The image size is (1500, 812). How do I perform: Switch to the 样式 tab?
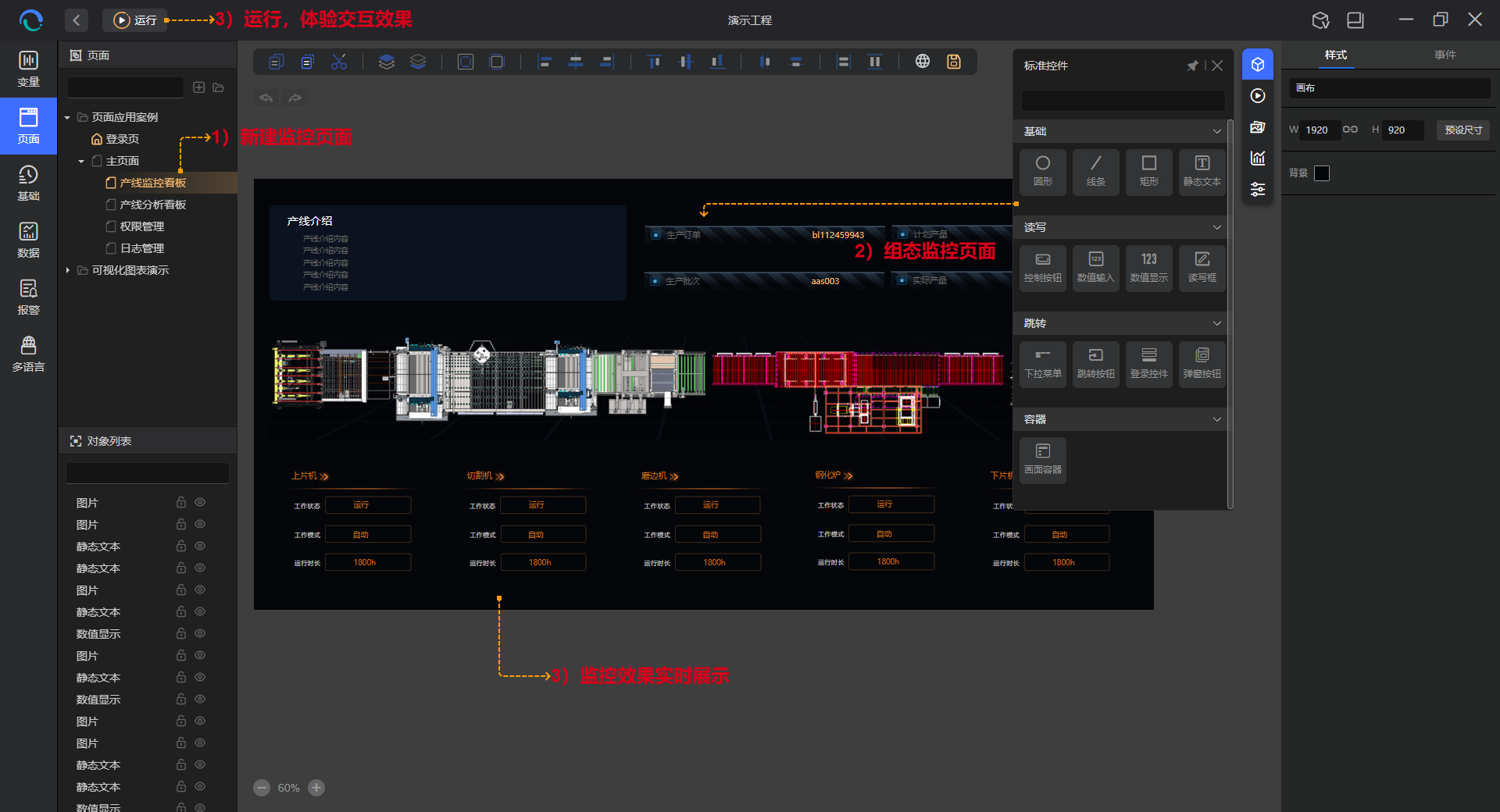1336,55
